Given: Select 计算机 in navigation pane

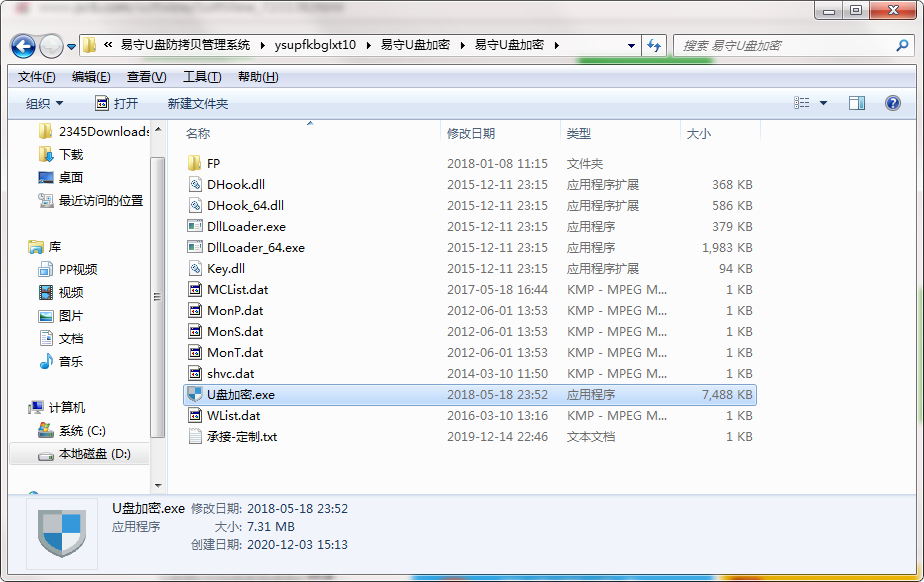Looking at the screenshot, I should pyautogui.click(x=57, y=408).
